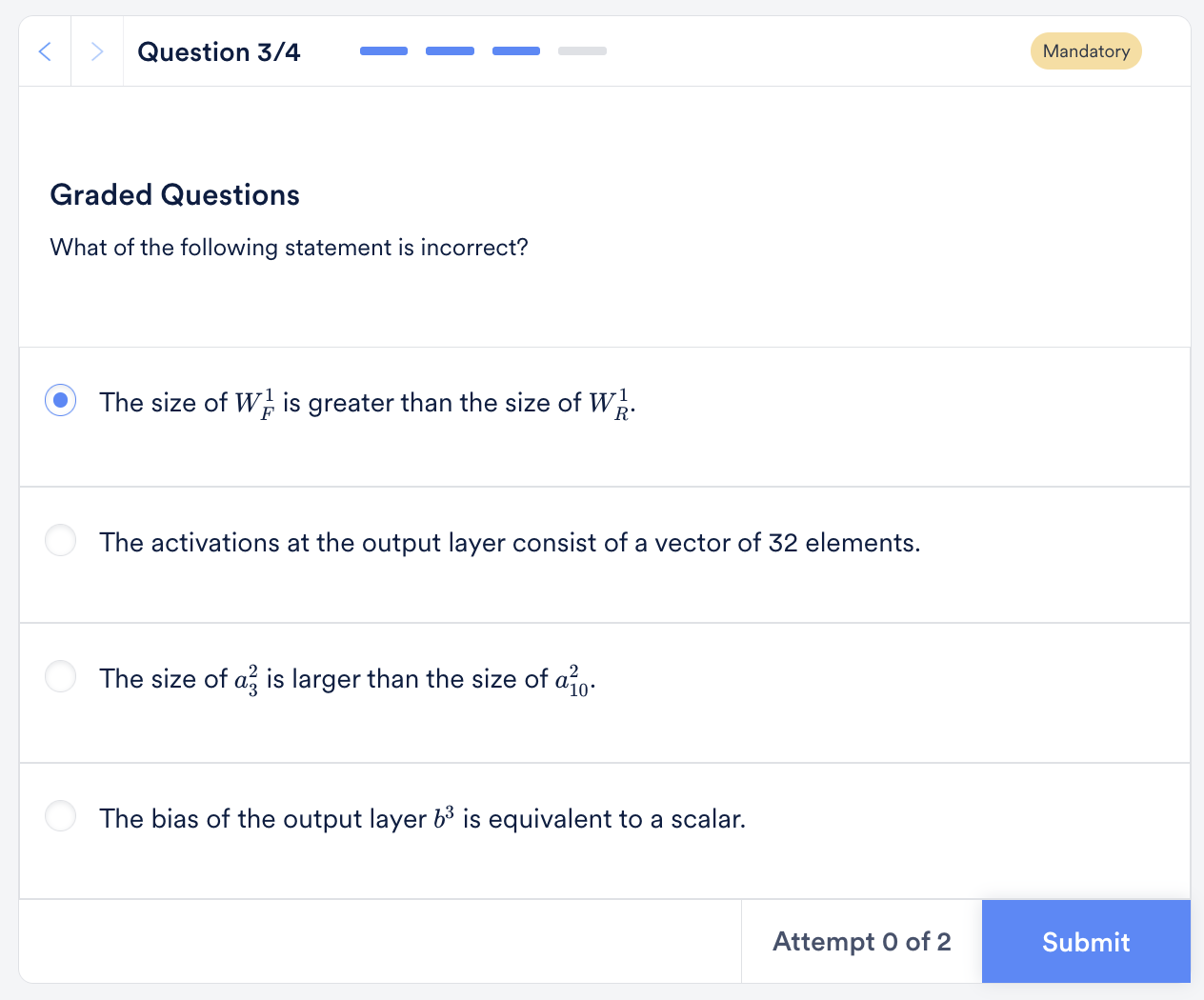Select the answer about 32 element activations
1204x1000 pixels.
coord(60,540)
